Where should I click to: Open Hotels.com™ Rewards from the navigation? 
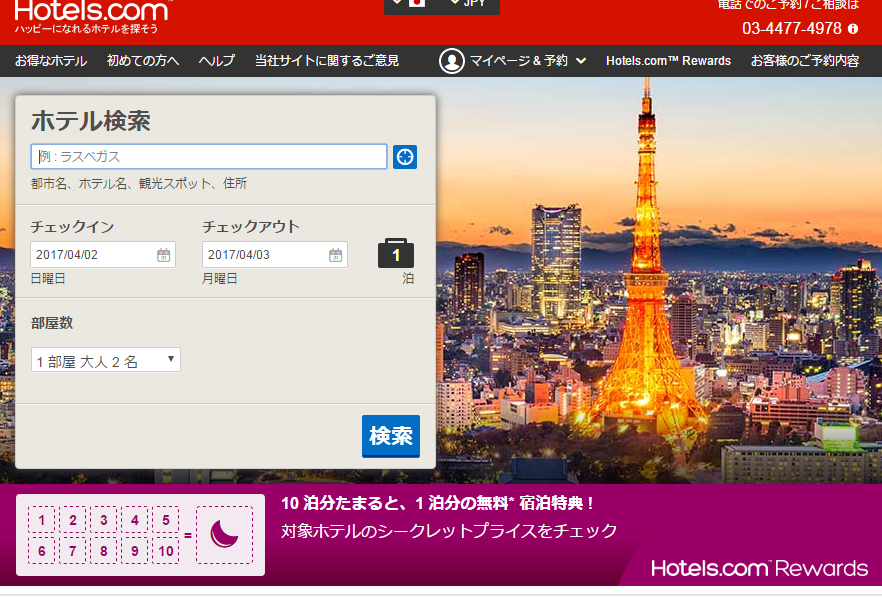666,61
